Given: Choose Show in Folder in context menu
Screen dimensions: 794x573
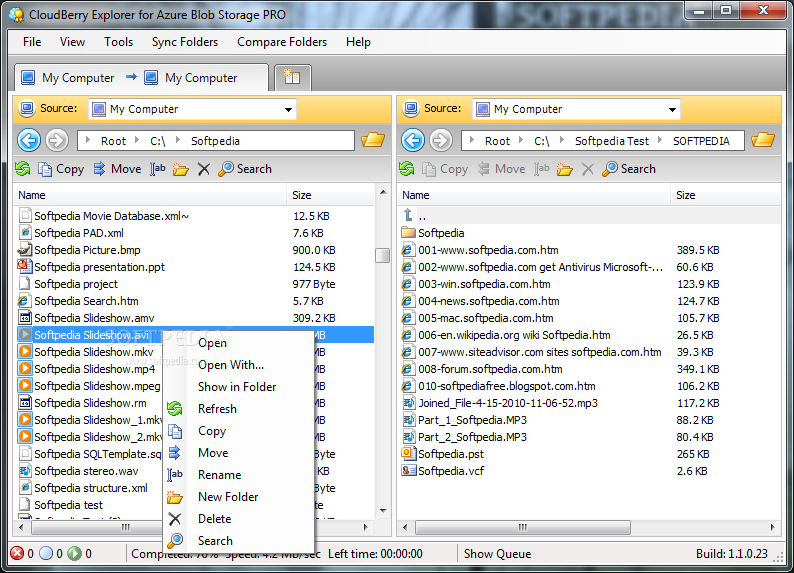Looking at the screenshot, I should point(237,387).
